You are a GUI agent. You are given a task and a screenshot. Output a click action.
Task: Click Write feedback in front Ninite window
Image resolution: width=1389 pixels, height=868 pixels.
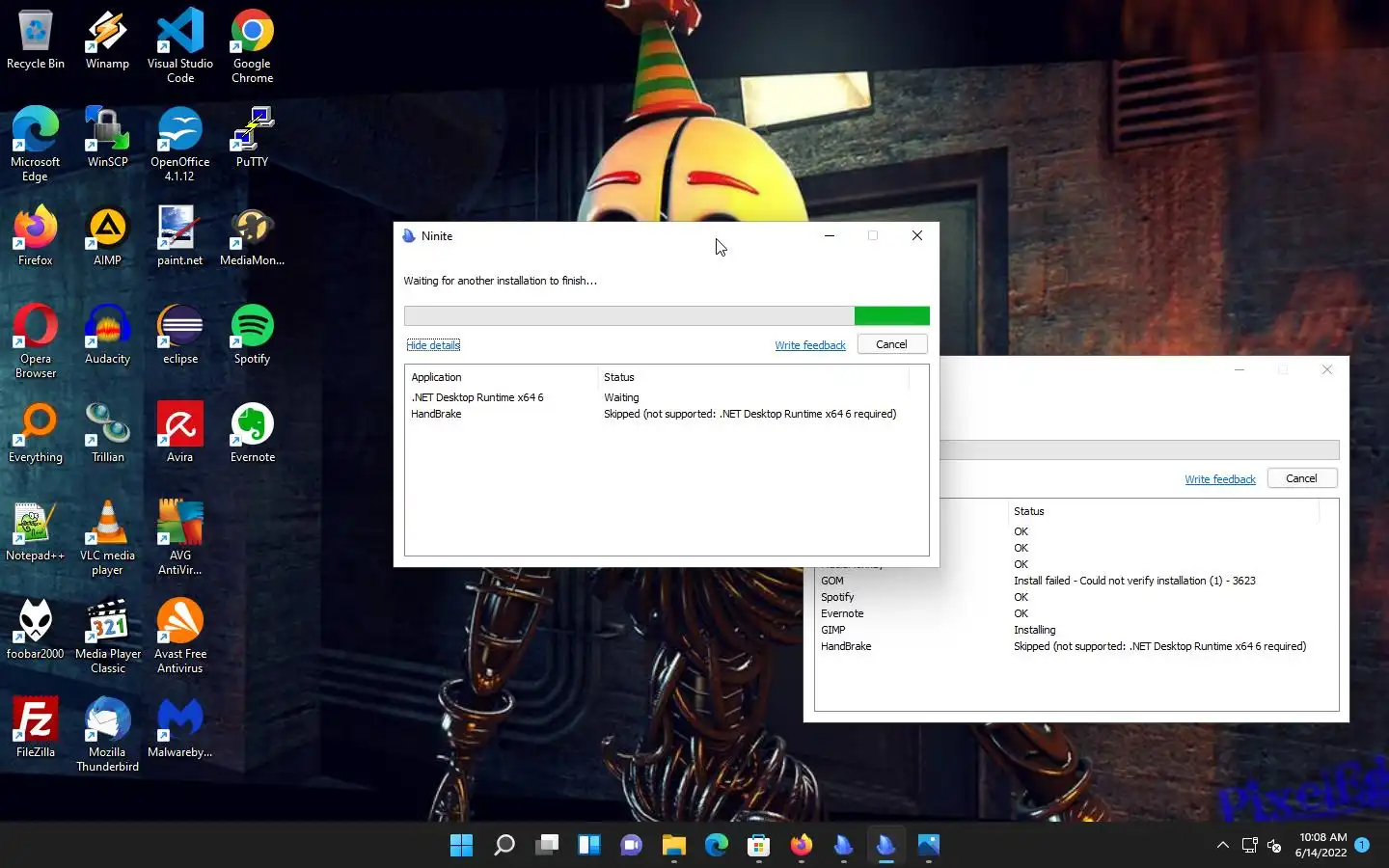tap(810, 345)
